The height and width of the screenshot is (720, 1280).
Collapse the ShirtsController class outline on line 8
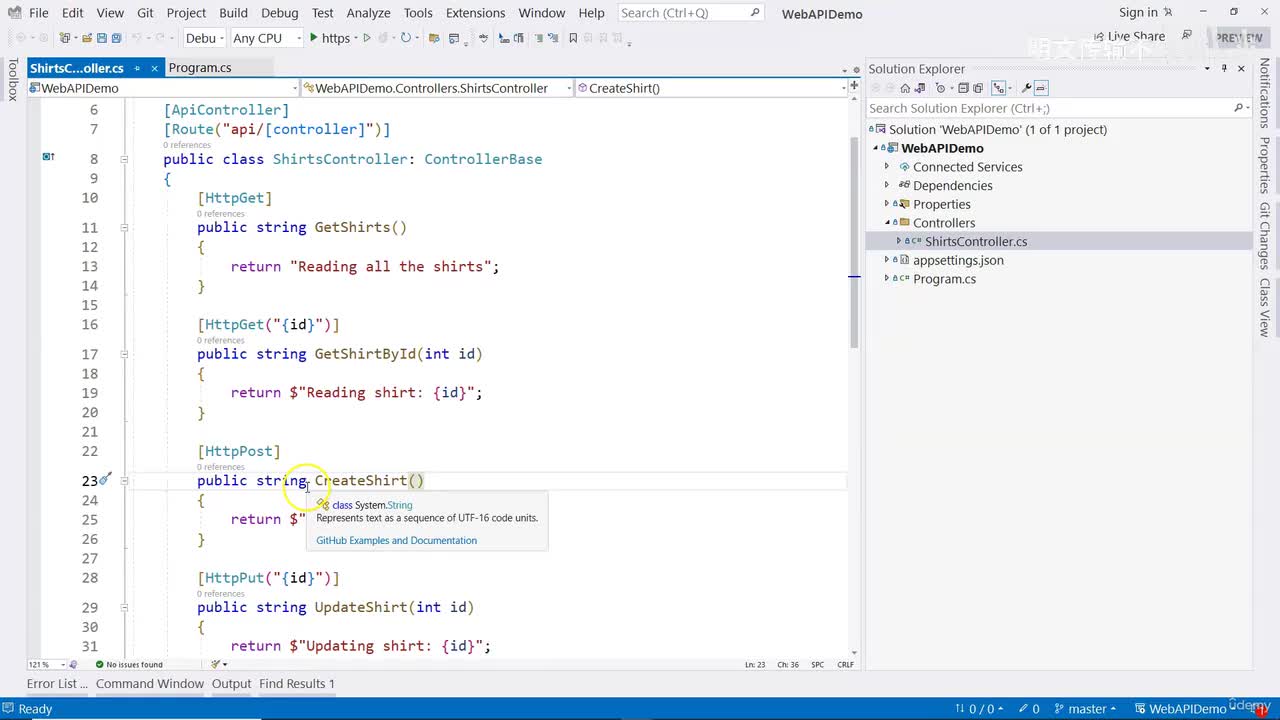pos(124,159)
